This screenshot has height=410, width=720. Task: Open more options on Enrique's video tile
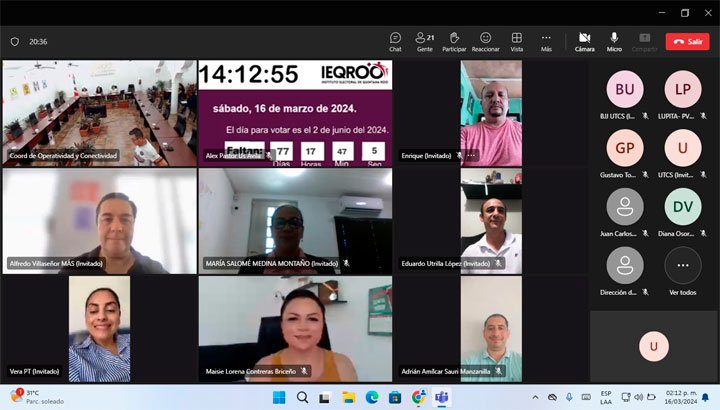click(x=472, y=156)
